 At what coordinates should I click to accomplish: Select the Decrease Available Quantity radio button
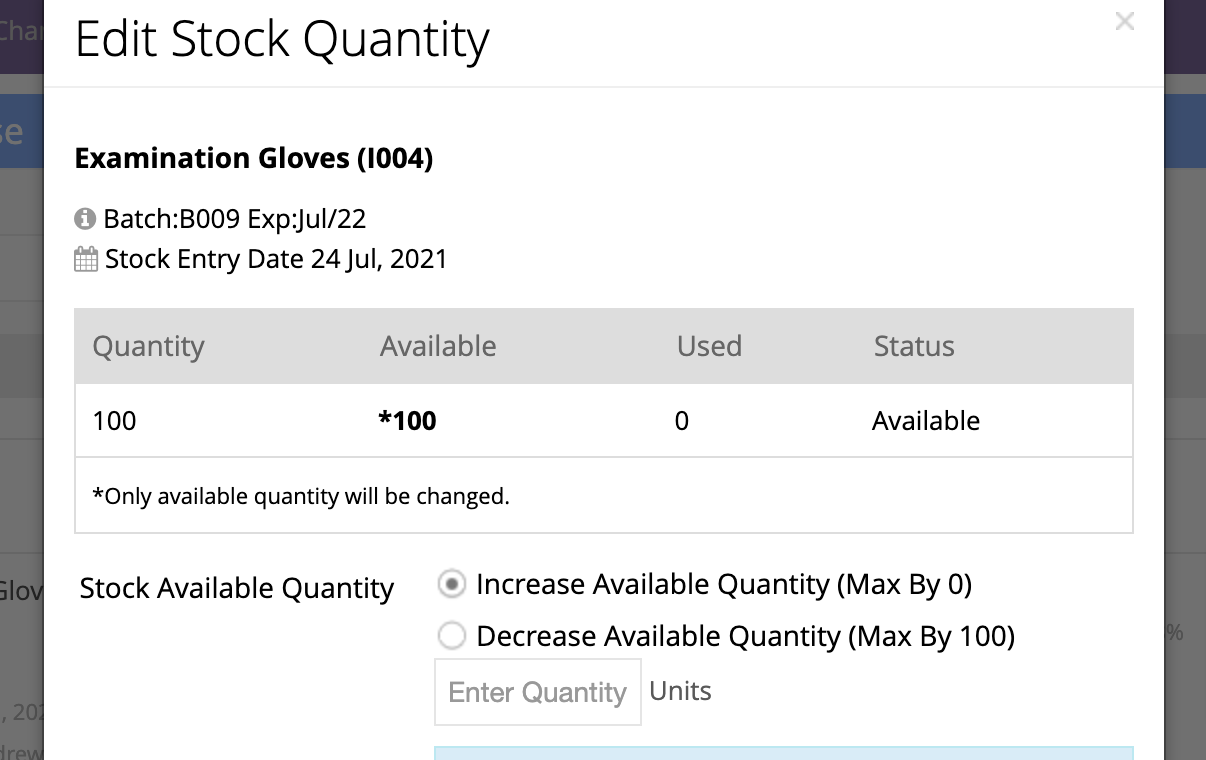(452, 636)
